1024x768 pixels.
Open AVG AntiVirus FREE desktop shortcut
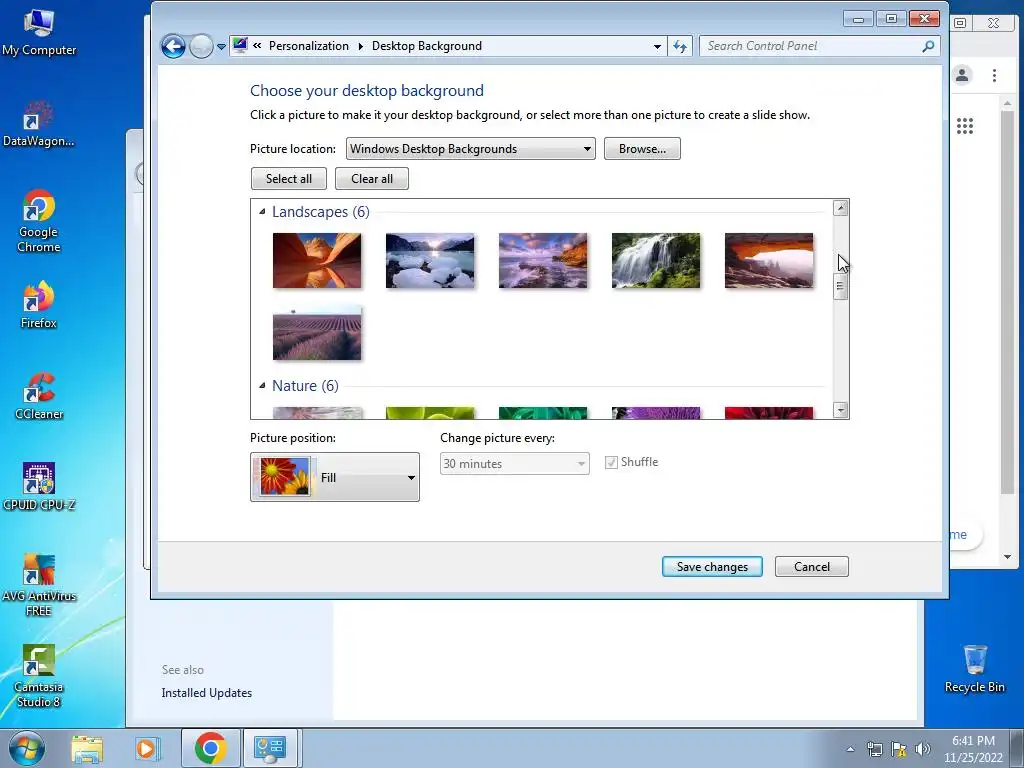point(39,585)
